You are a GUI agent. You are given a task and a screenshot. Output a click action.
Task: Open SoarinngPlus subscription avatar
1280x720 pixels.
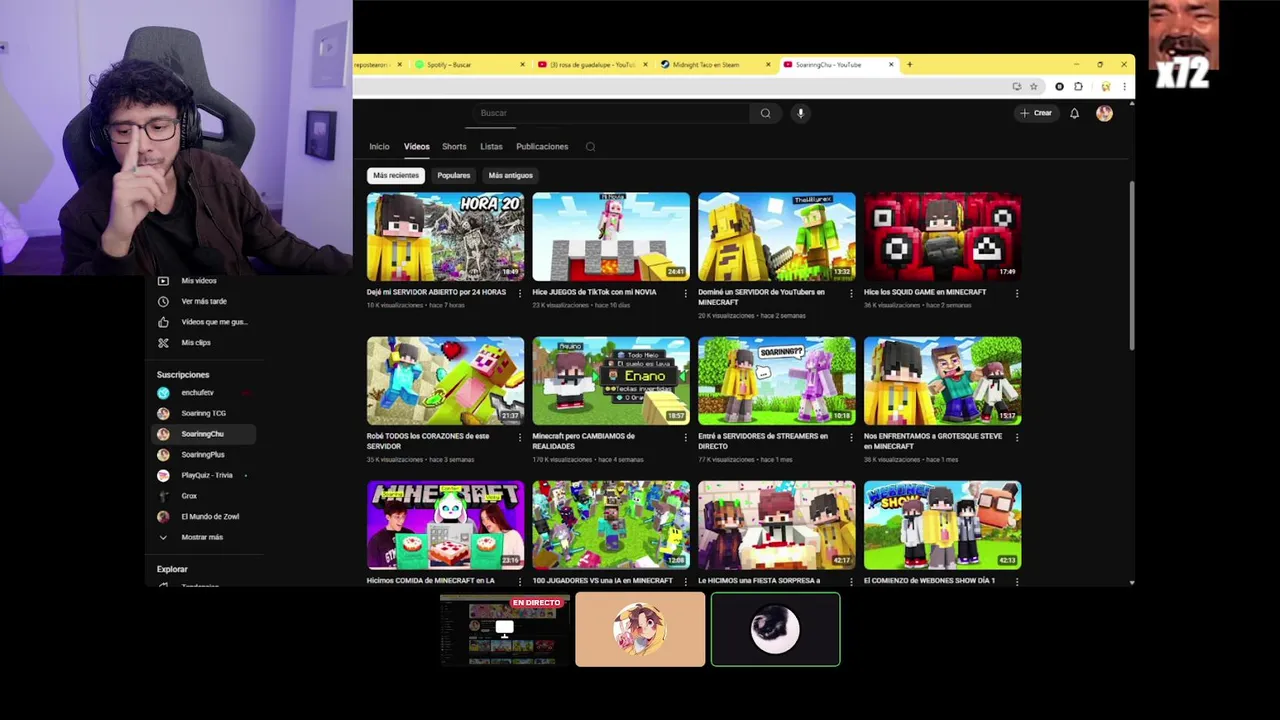pyautogui.click(x=163, y=455)
